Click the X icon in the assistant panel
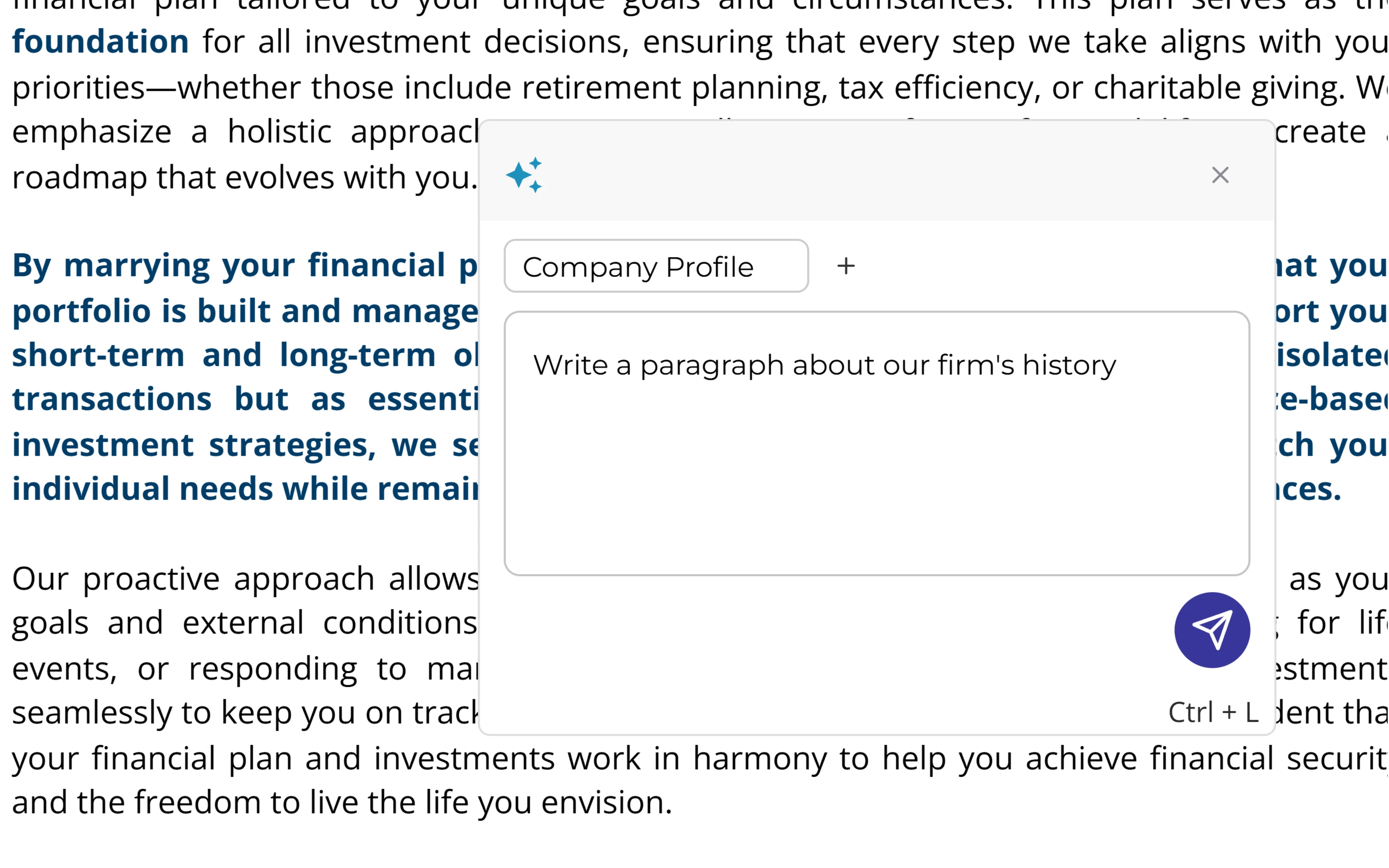1389x868 pixels. point(1220,175)
